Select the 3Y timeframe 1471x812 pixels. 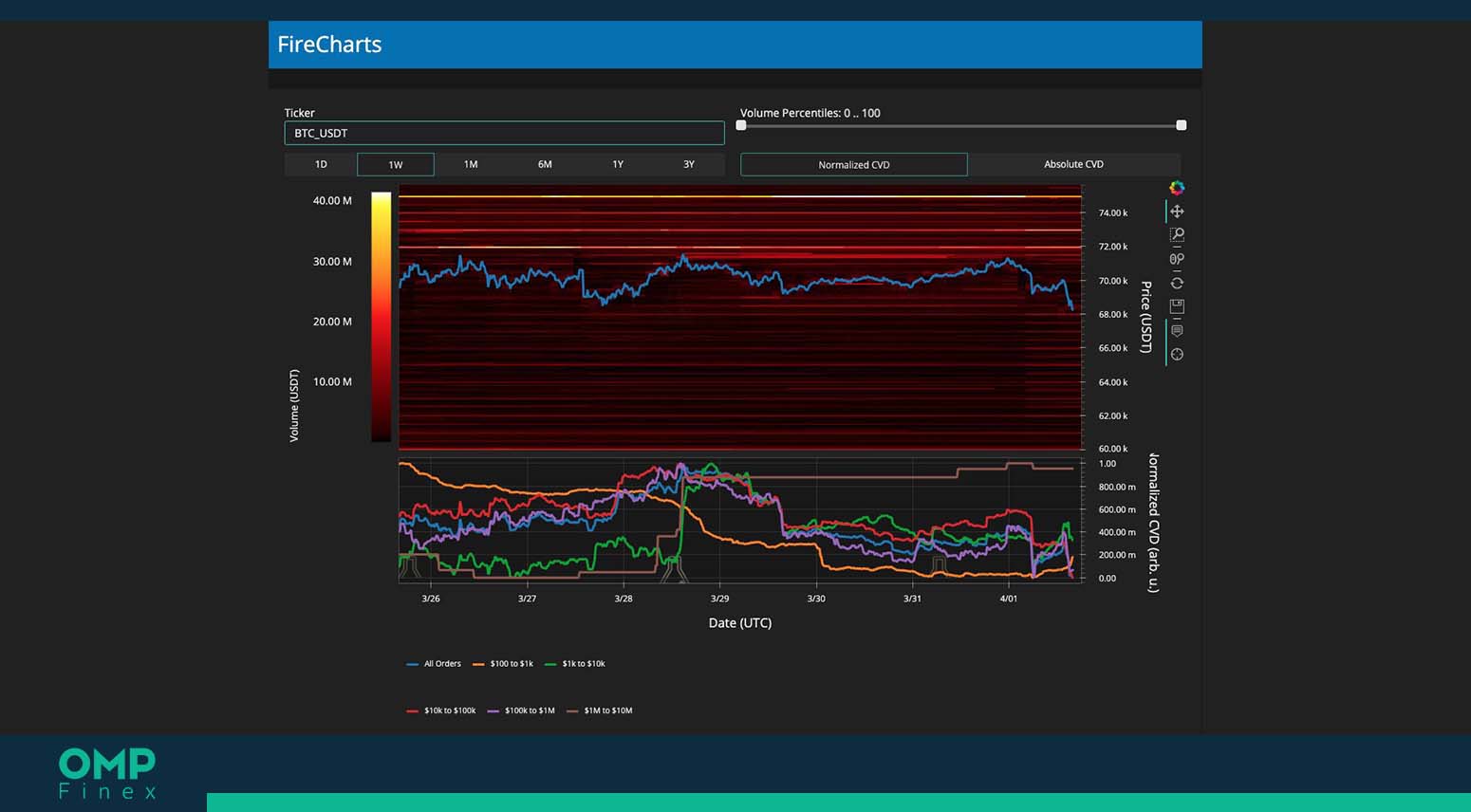point(689,164)
